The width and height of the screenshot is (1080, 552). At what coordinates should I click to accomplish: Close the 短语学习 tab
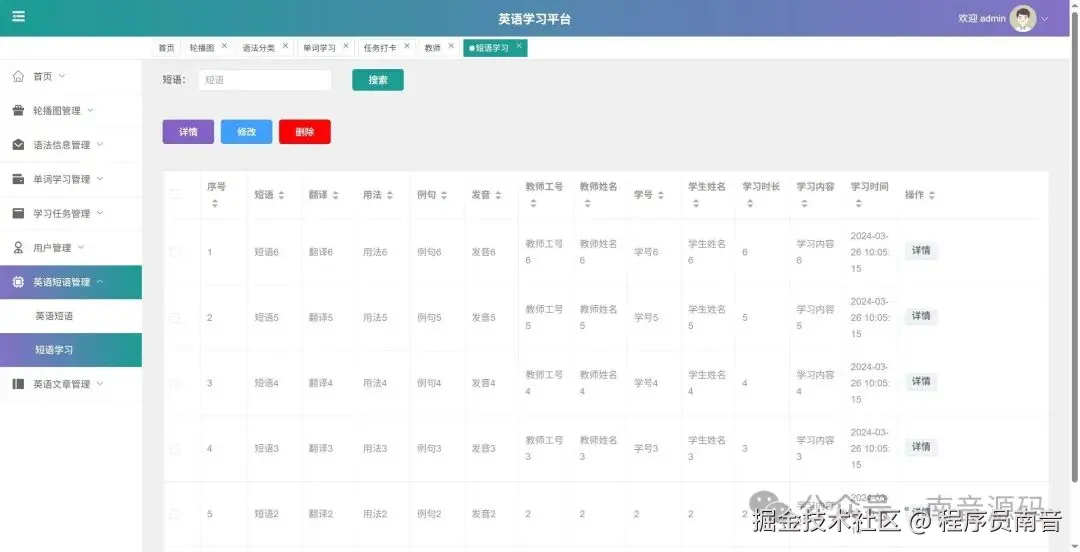click(x=519, y=46)
